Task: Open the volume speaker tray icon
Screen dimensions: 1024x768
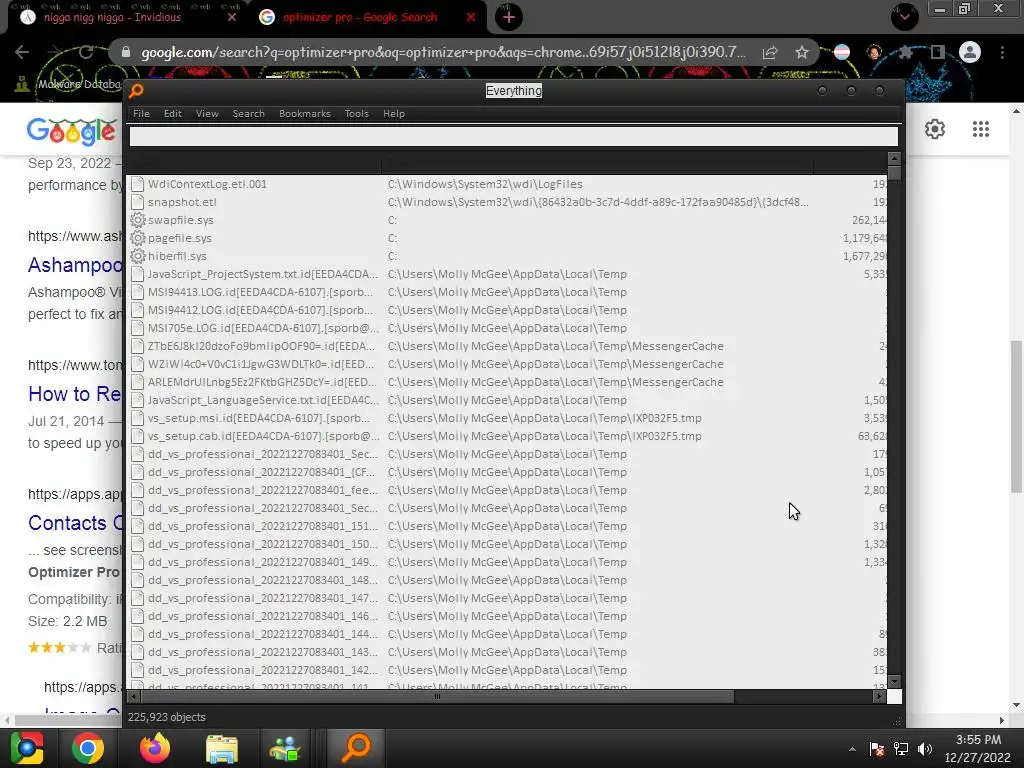Action: [x=925, y=749]
